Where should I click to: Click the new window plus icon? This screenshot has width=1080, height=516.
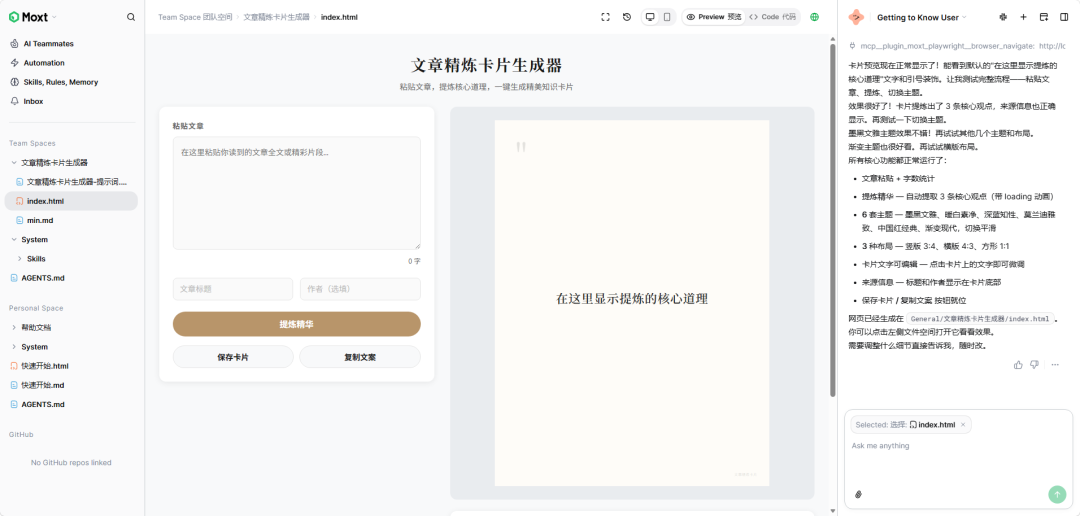pyautogui.click(x=1043, y=17)
